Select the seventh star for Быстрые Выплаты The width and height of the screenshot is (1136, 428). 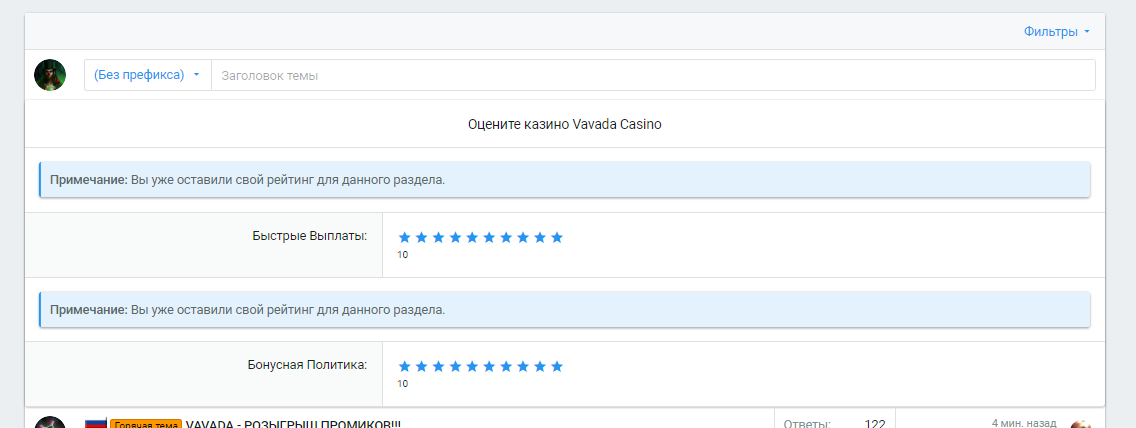click(x=506, y=238)
